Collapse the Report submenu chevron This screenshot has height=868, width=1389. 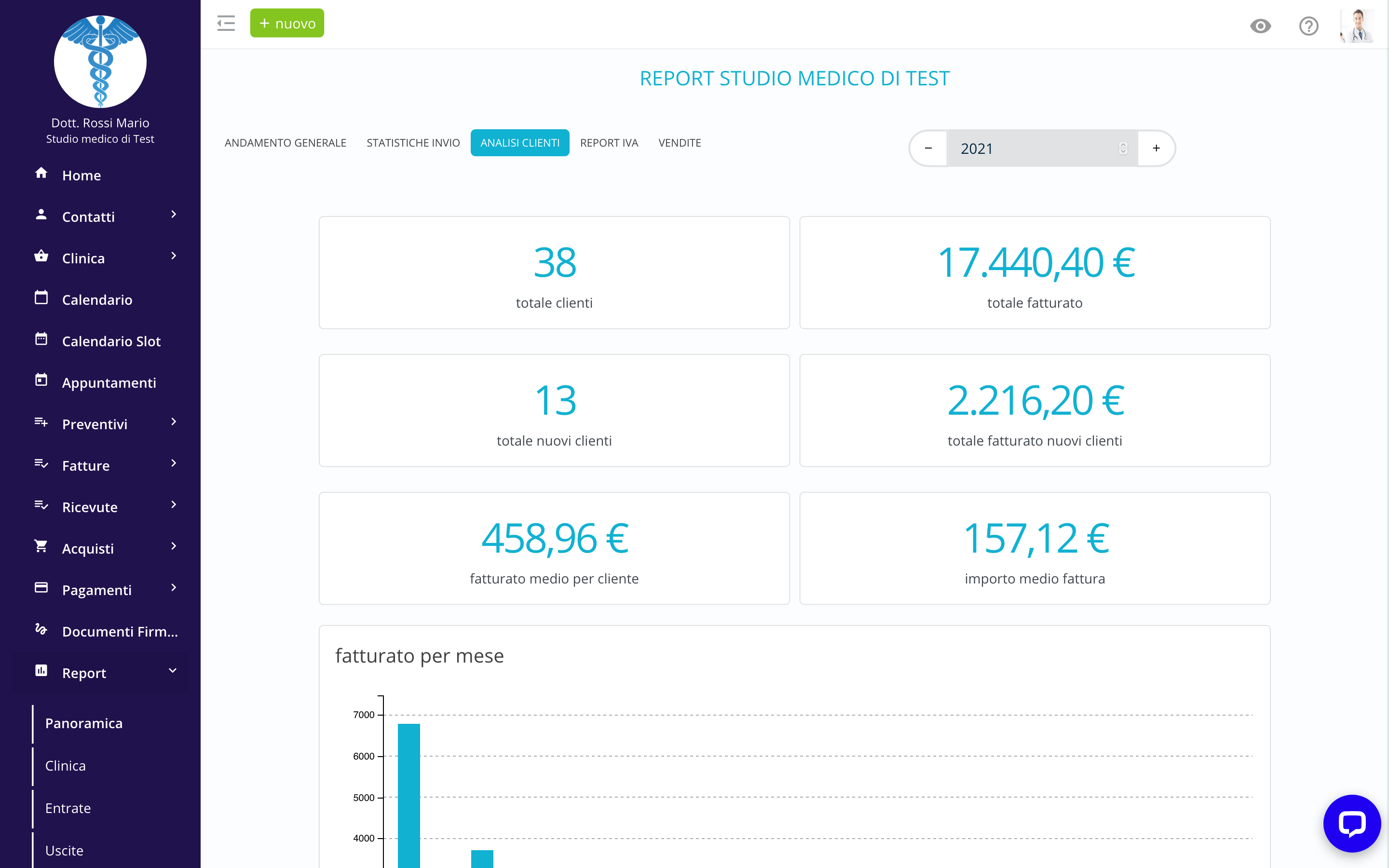(173, 670)
